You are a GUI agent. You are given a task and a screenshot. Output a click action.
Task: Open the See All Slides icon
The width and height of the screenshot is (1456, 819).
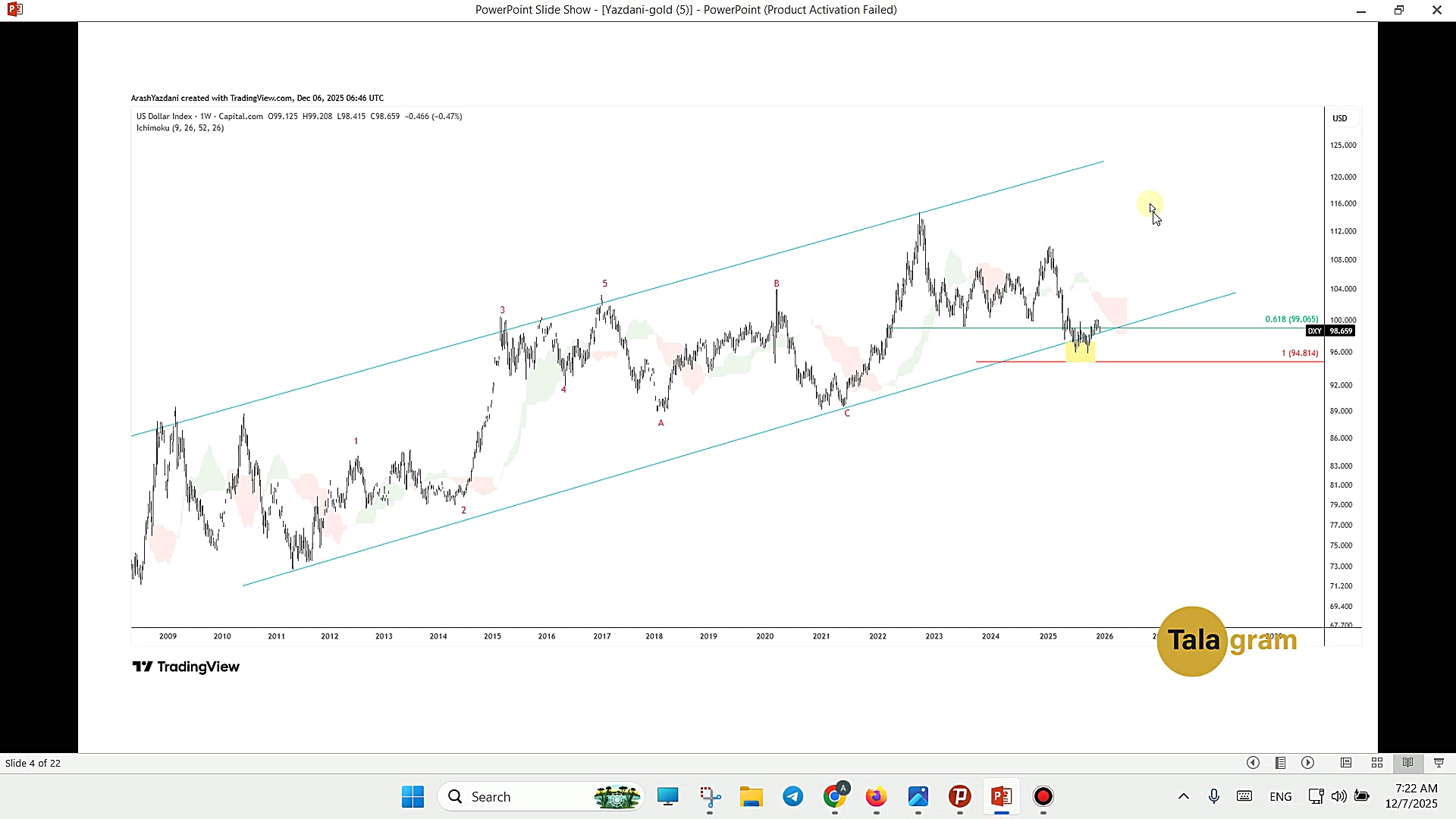tap(1280, 763)
